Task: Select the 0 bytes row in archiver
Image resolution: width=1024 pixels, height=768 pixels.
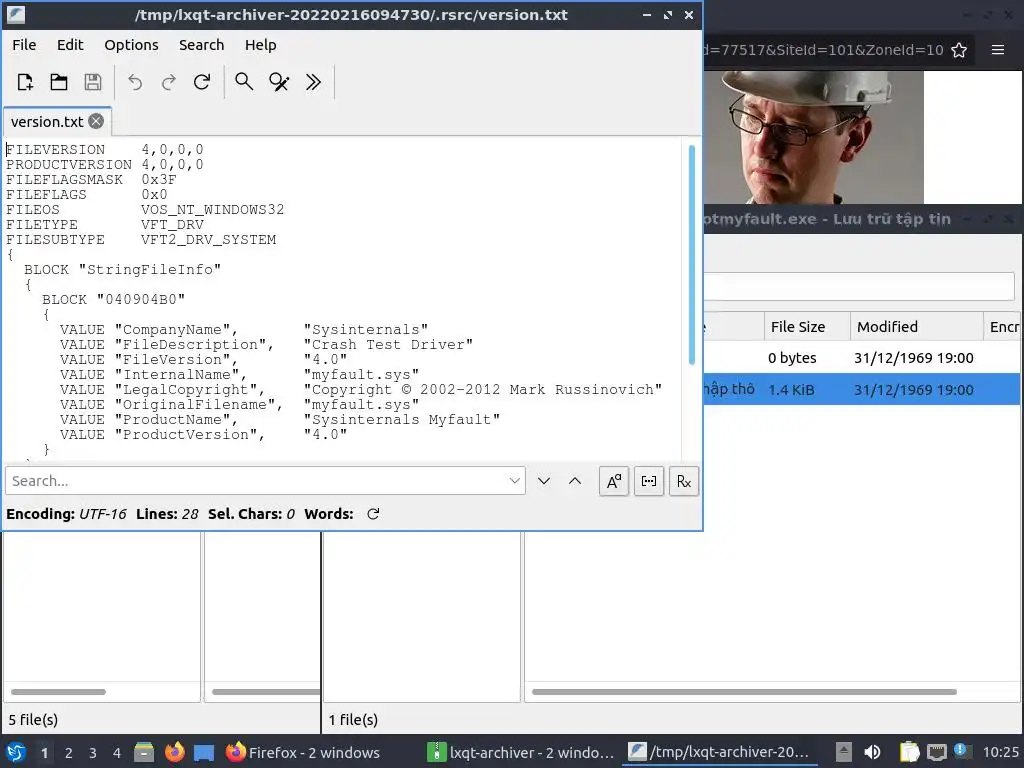Action: (x=862, y=358)
